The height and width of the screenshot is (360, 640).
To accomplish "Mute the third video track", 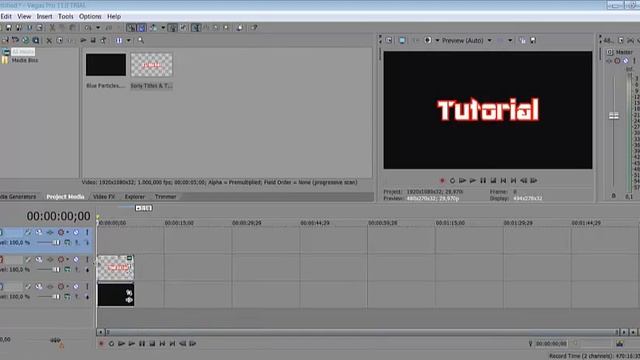I will point(76,286).
